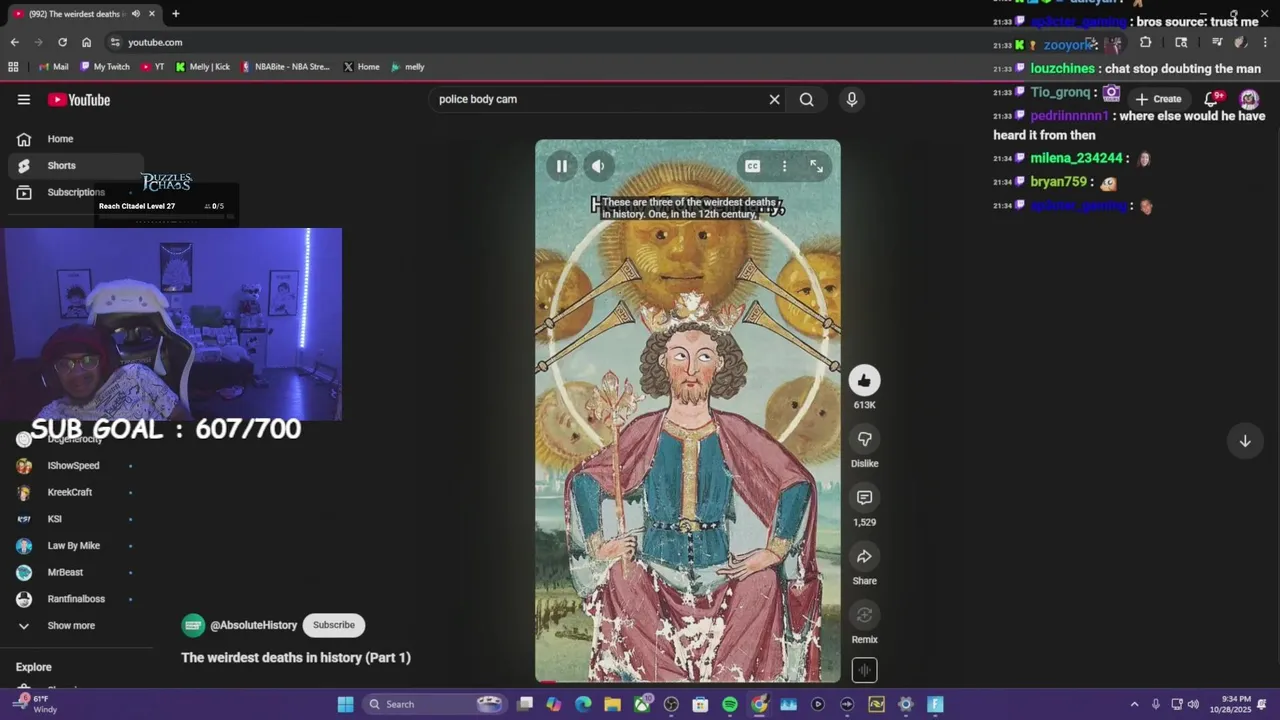Screen dimensions: 1280x720
Task: Open the apps grid in bookmarks bar
Action: pos(13,67)
